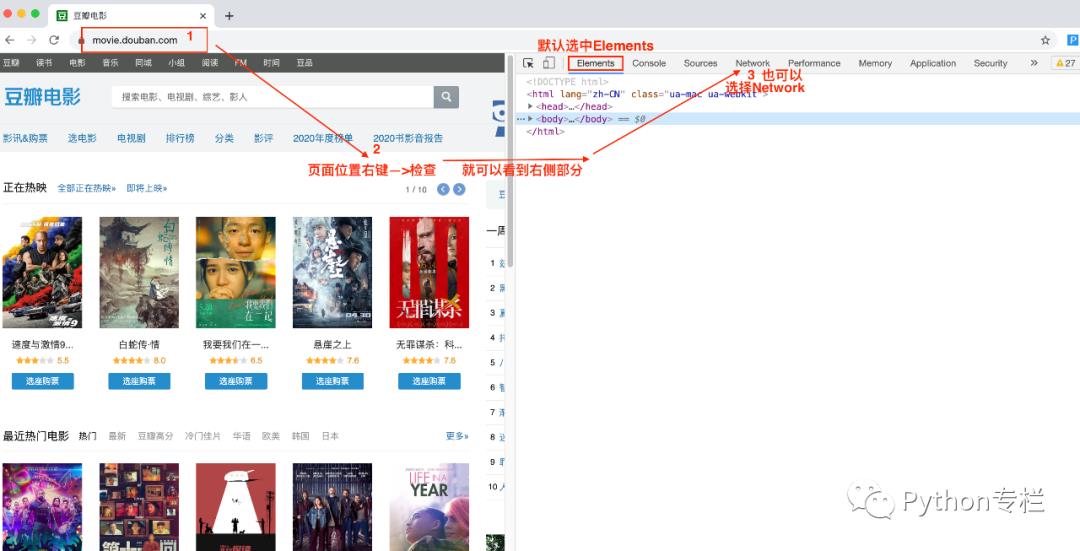The width and height of the screenshot is (1080, 551).
Task: Click the 即将上映» link
Action: coord(147,188)
